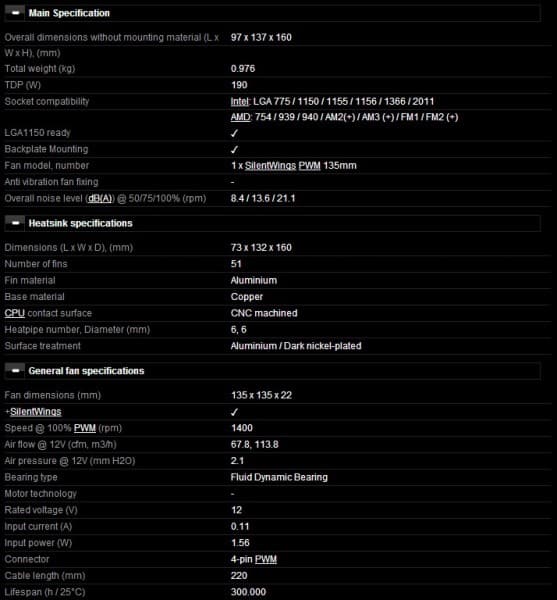Open the AMD link in socket compatibility

click(x=240, y=117)
